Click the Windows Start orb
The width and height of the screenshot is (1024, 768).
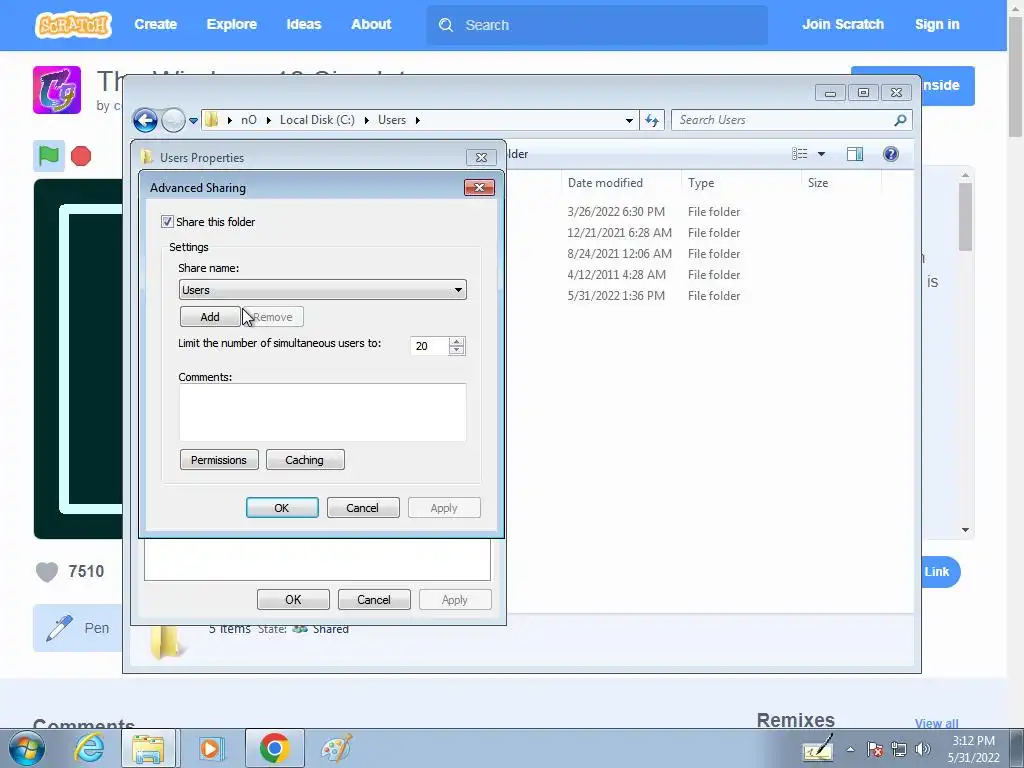click(x=27, y=748)
